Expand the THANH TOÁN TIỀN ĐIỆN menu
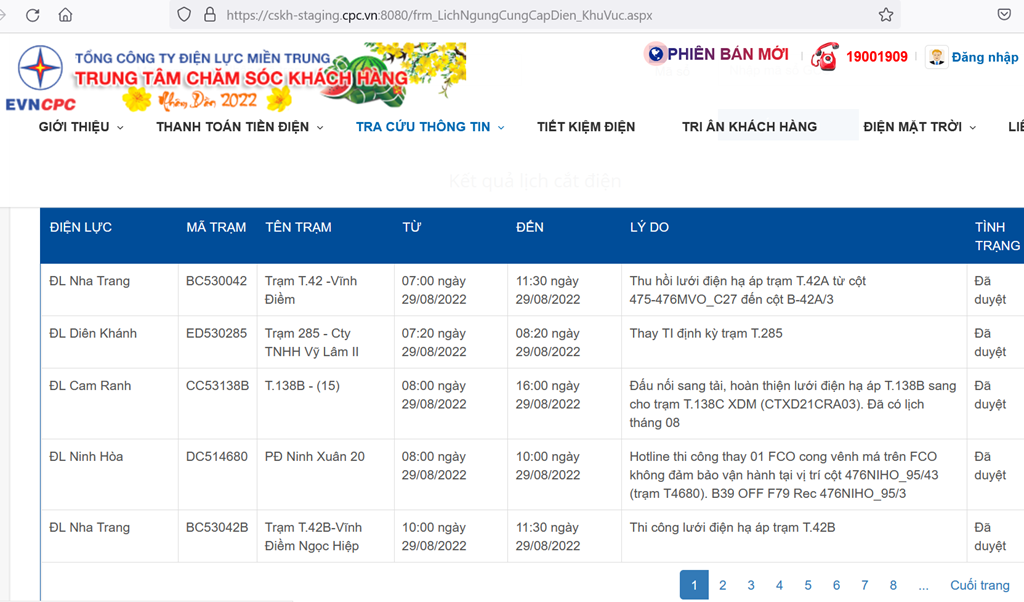The image size is (1024, 602). tap(239, 127)
